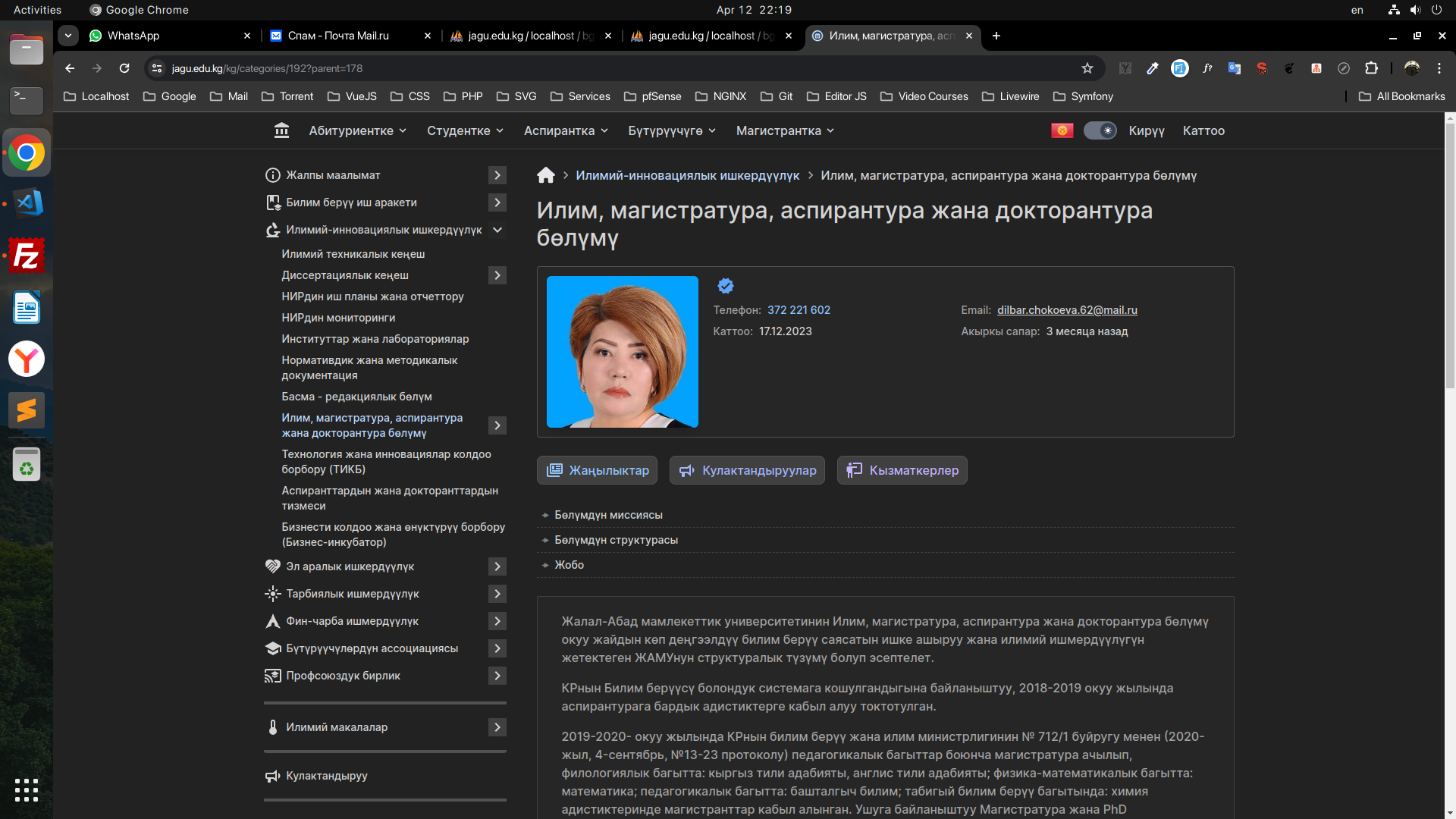Viewport: 1456px width, 819px height.
Task: Open FileZilla from the dock
Action: (x=27, y=256)
